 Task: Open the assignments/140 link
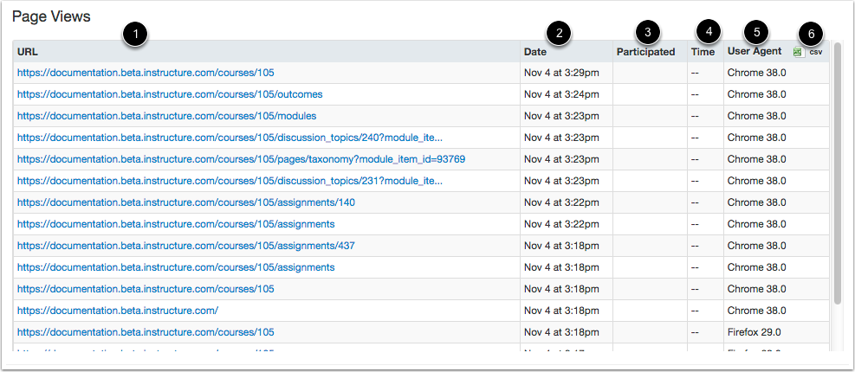pyautogui.click(x=186, y=202)
